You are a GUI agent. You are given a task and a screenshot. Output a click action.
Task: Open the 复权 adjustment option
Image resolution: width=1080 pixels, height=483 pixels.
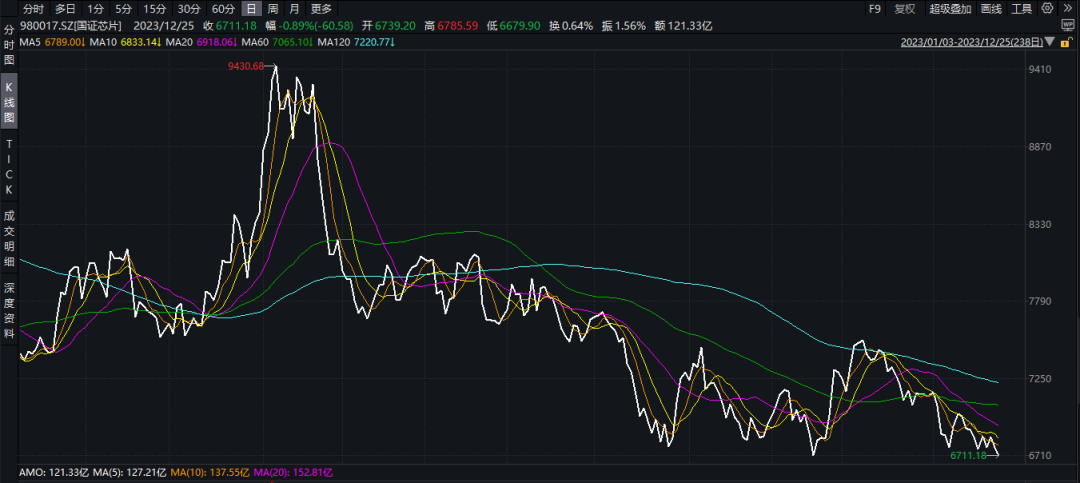point(905,9)
